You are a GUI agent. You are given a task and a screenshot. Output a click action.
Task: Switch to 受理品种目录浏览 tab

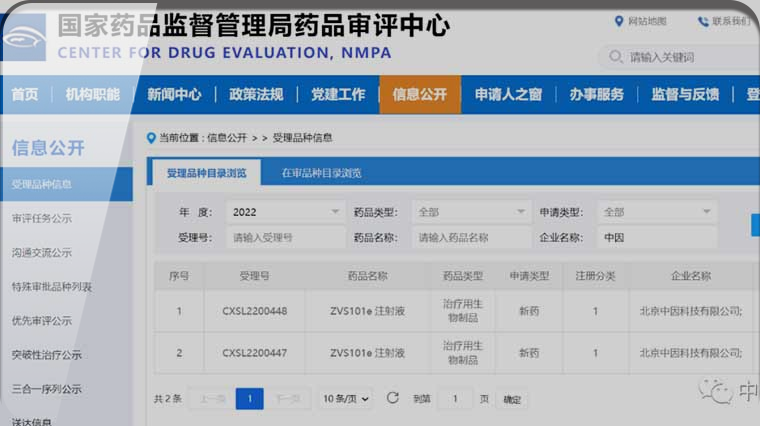[x=207, y=173]
